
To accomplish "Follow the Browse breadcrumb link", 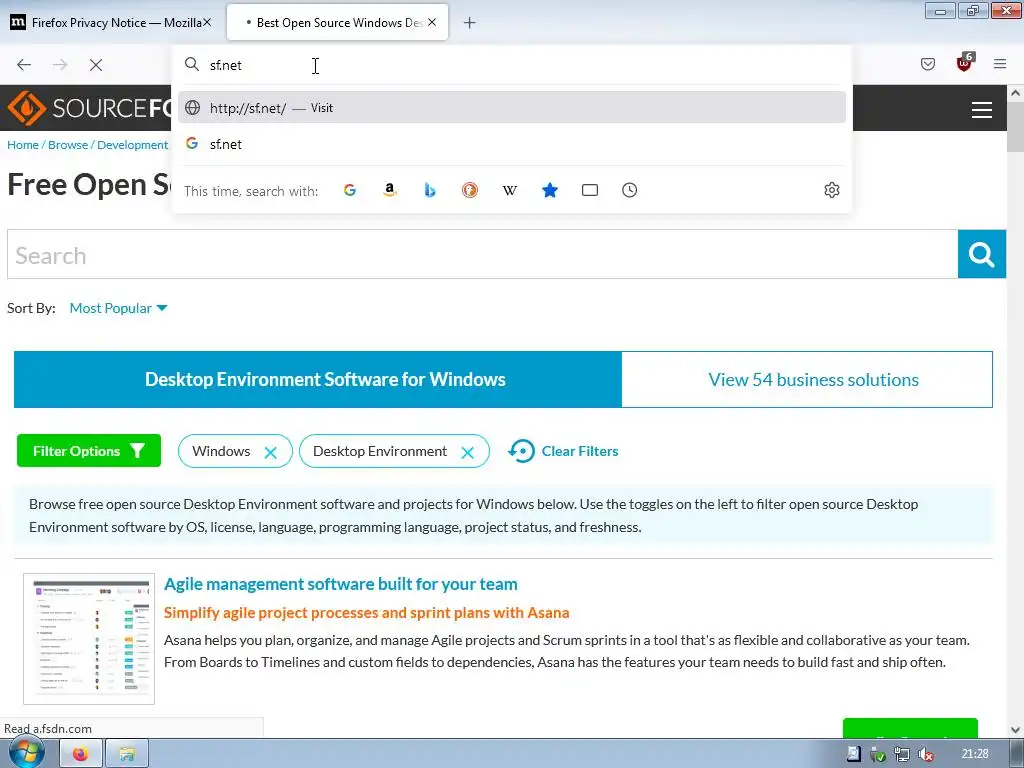I will [68, 145].
